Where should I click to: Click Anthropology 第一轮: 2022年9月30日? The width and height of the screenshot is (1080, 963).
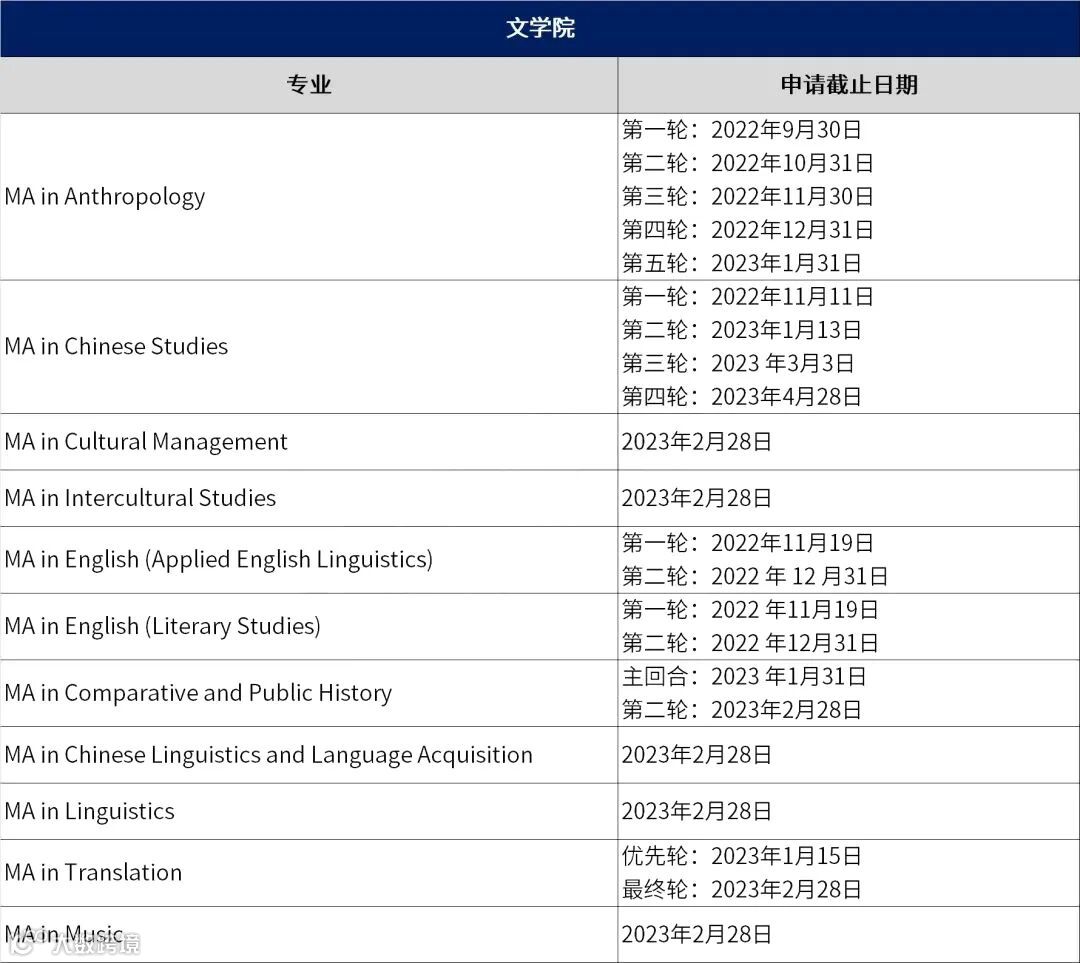pos(742,130)
